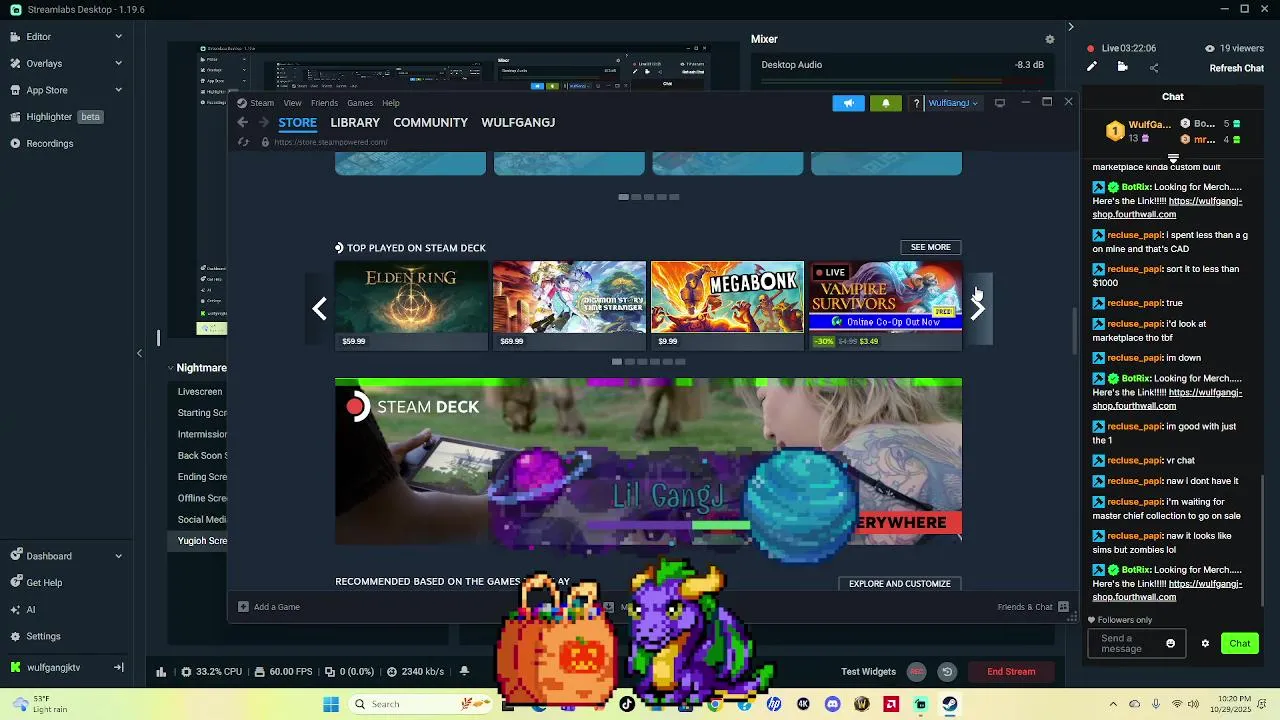Click the edit stream info pencil icon

coord(1092,67)
